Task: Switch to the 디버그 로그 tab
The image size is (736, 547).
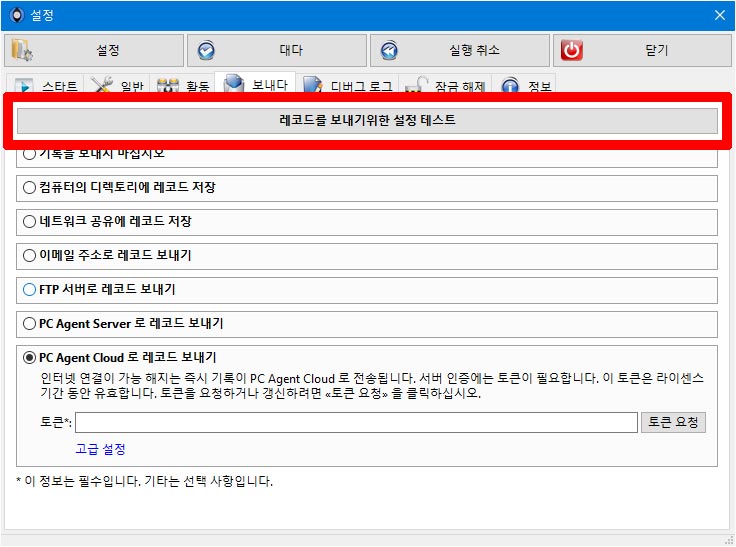Action: [x=349, y=86]
